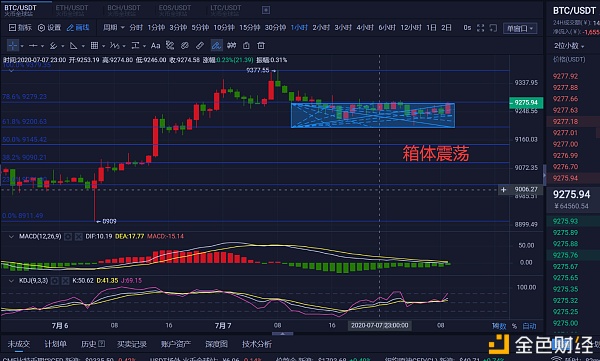Toggle the highlighted brush drawing mode
Viewport: 600px width, 361px height.
click(217, 46)
